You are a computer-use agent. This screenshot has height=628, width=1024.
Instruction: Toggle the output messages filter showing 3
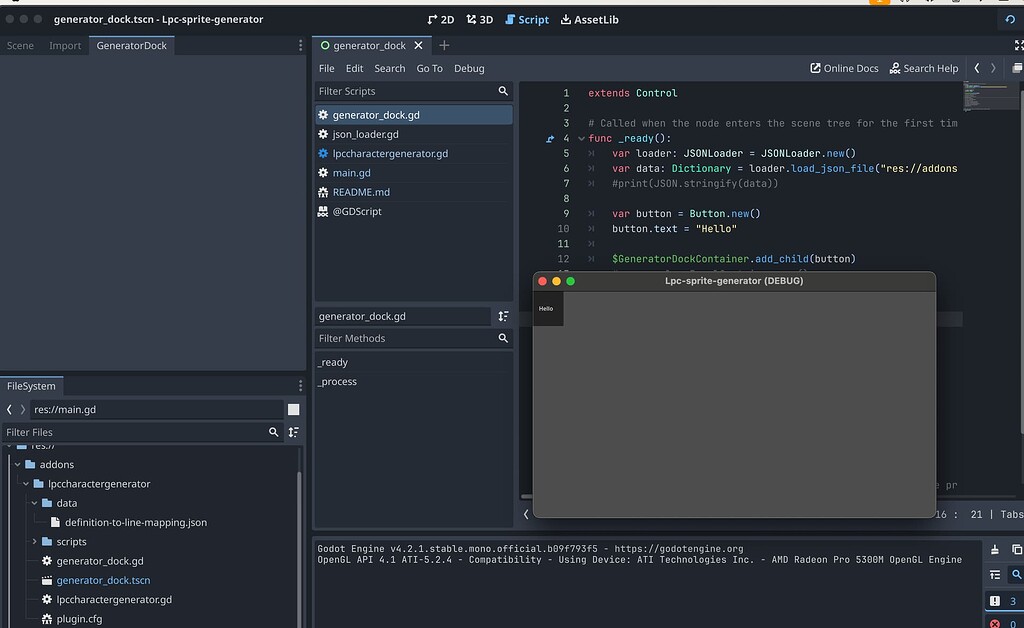click(x=1003, y=601)
